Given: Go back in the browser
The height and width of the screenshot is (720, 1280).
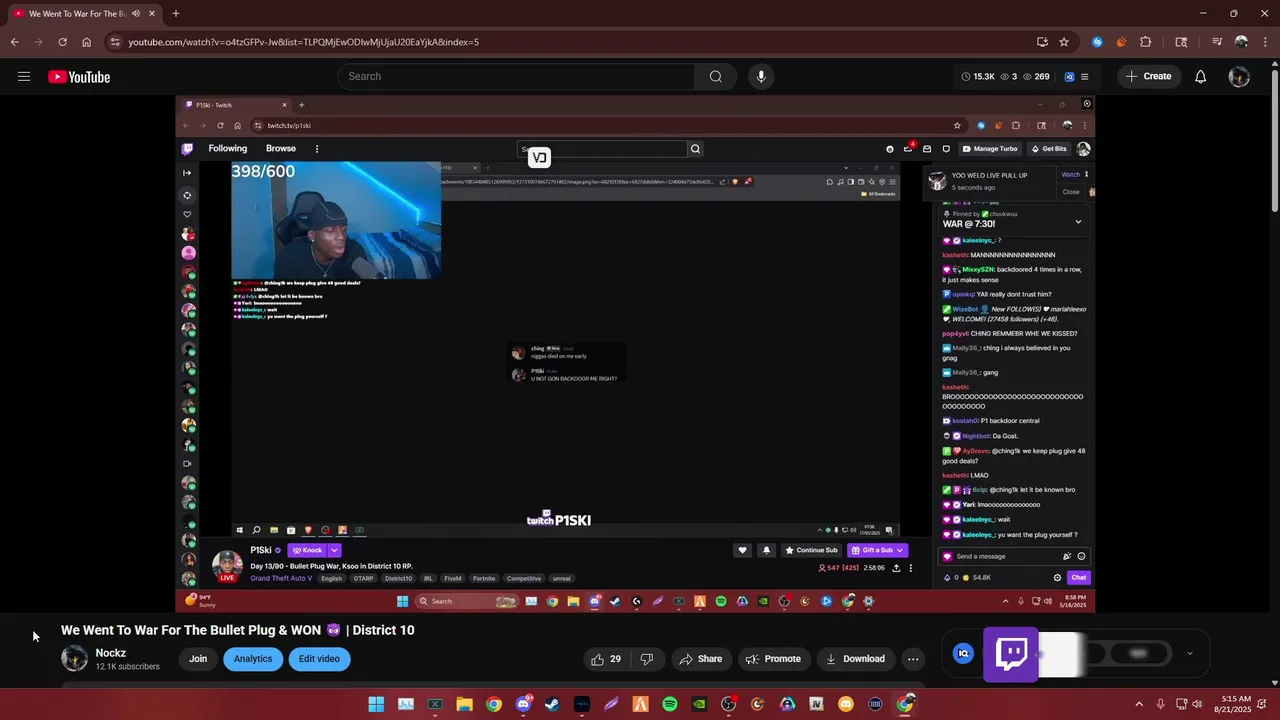Looking at the screenshot, I should pos(14,42).
